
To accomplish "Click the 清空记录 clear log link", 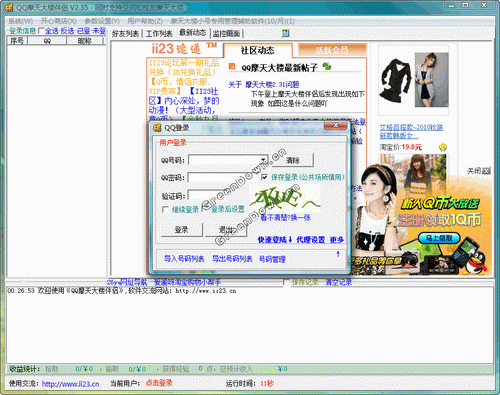I will (x=339, y=283).
